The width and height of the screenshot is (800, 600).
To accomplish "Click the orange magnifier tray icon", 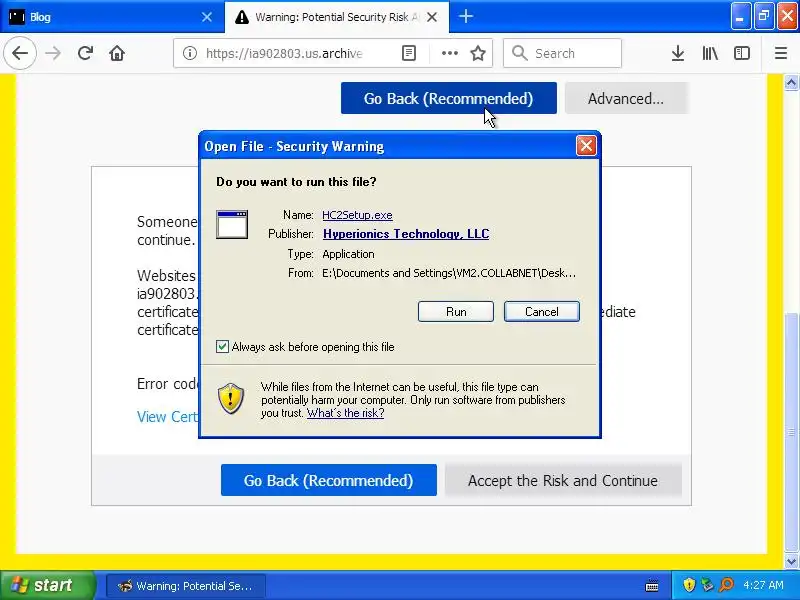I will pos(726,585).
